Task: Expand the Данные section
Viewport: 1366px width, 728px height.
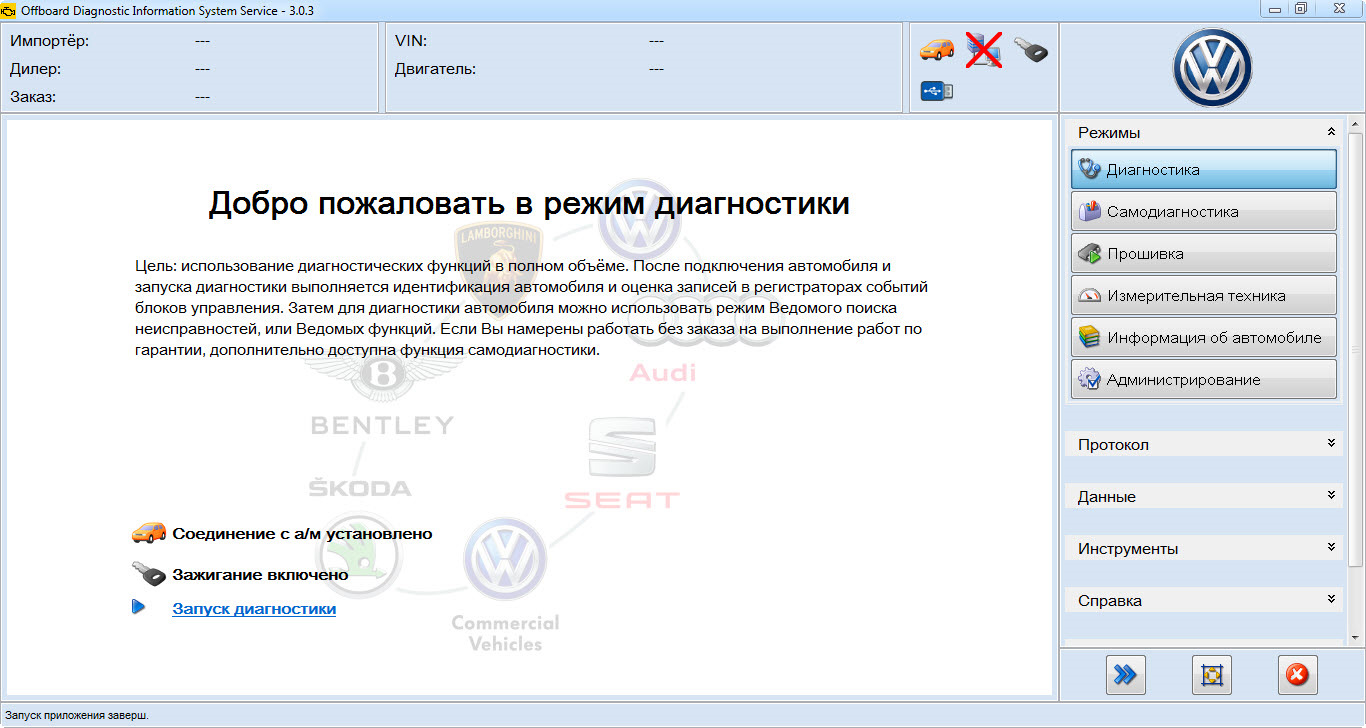Action: (1331, 495)
